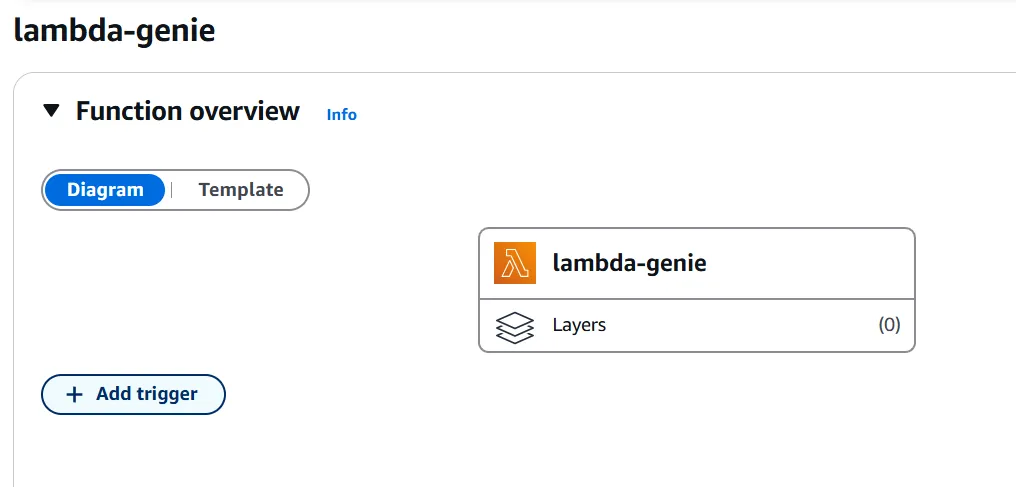Click the lambda-genie page title
Viewport: 1016px width, 487px height.
tap(114, 30)
